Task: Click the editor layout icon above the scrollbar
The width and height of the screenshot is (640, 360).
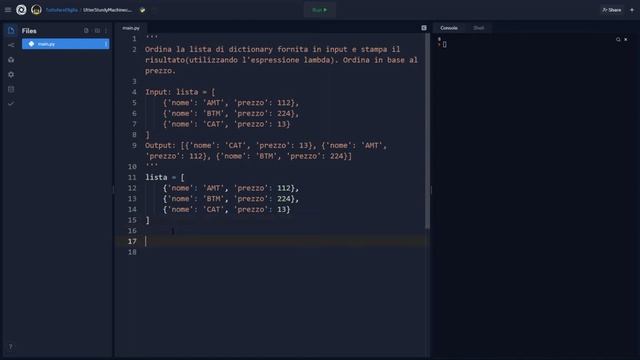Action: (424, 28)
